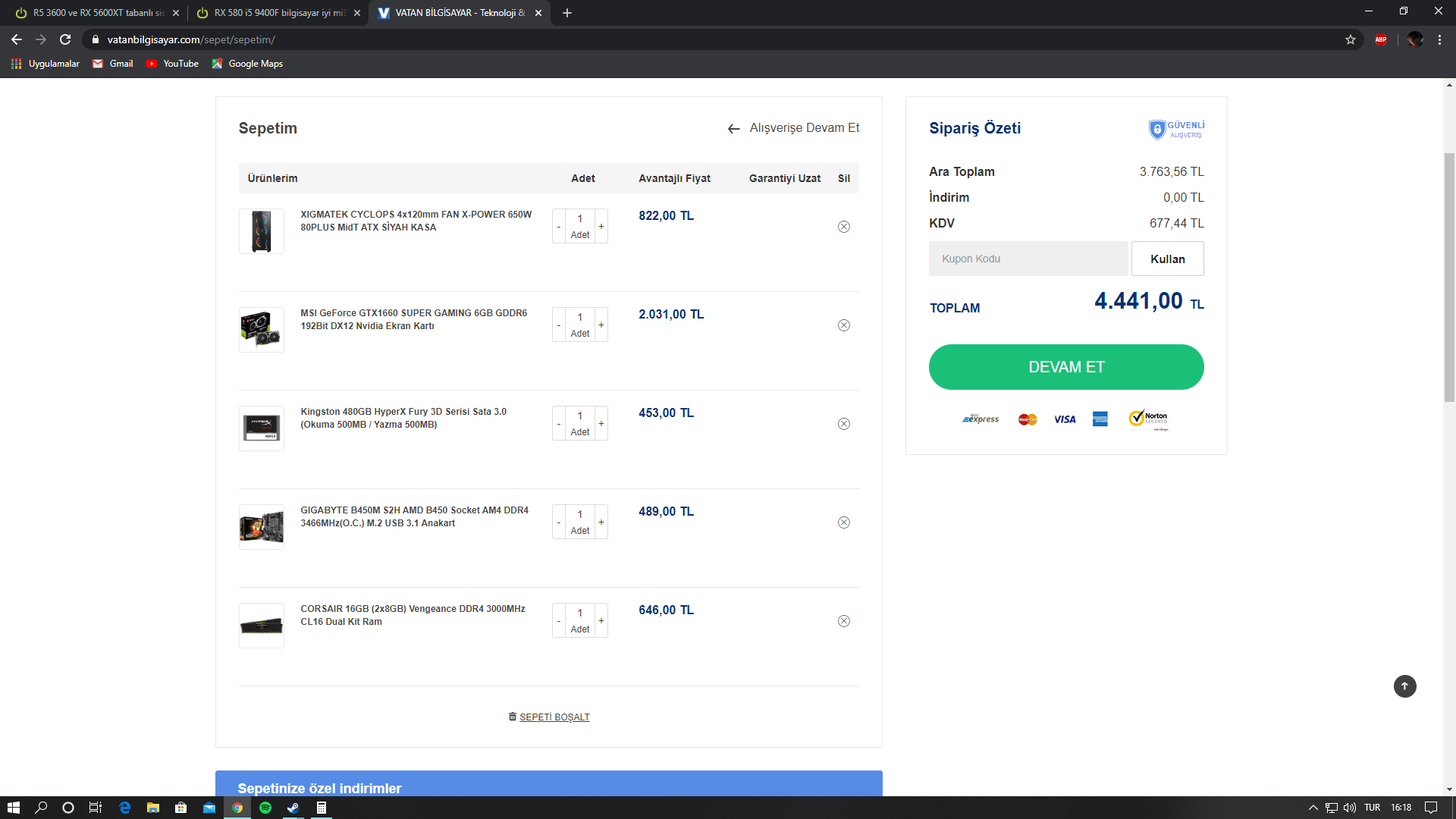Decrease quantity of MSI GTX1660 card
This screenshot has width=1456, height=819.
tap(559, 325)
